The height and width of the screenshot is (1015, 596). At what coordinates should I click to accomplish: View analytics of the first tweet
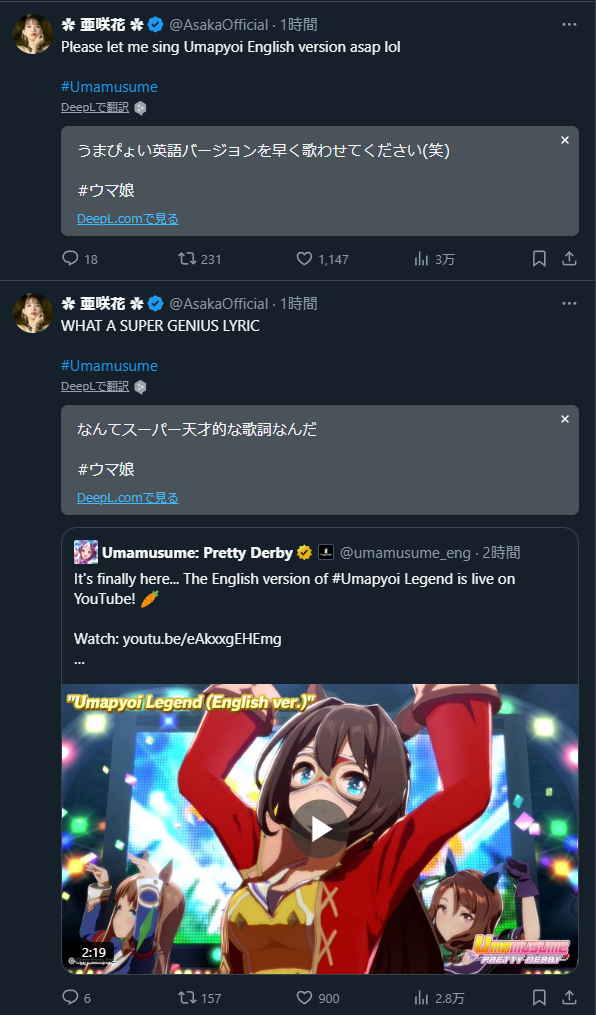pos(421,259)
